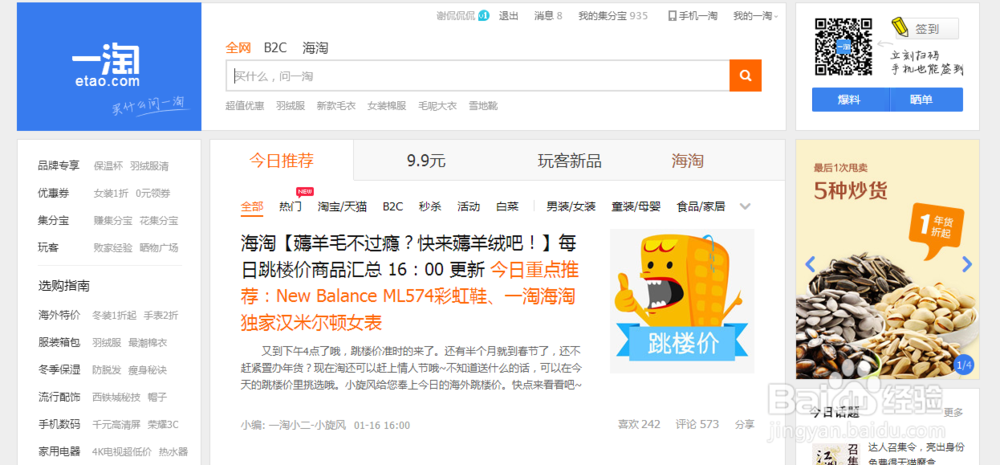Image resolution: width=1000 pixels, height=465 pixels.
Task: Click 更多 next to 今日话题
Action: point(953,413)
